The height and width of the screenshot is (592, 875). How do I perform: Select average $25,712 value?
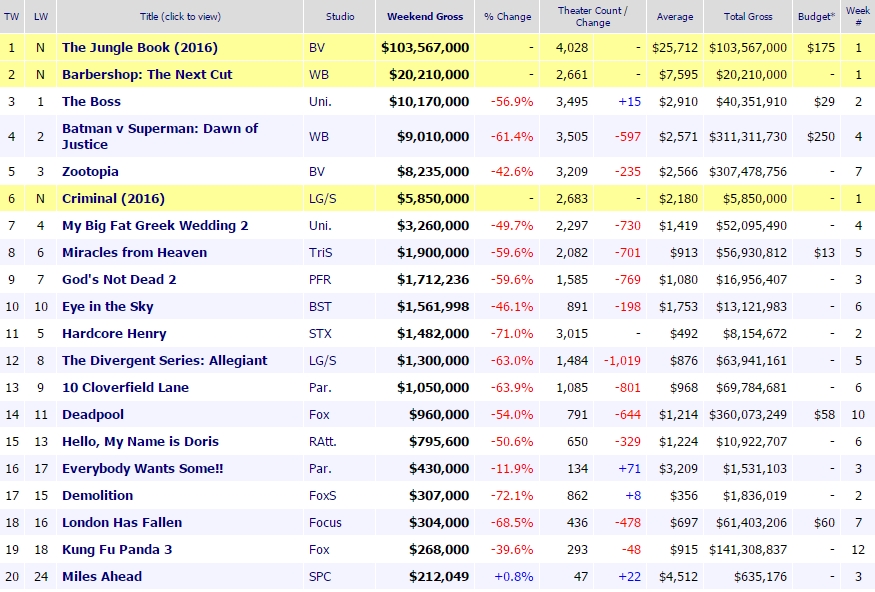[675, 47]
